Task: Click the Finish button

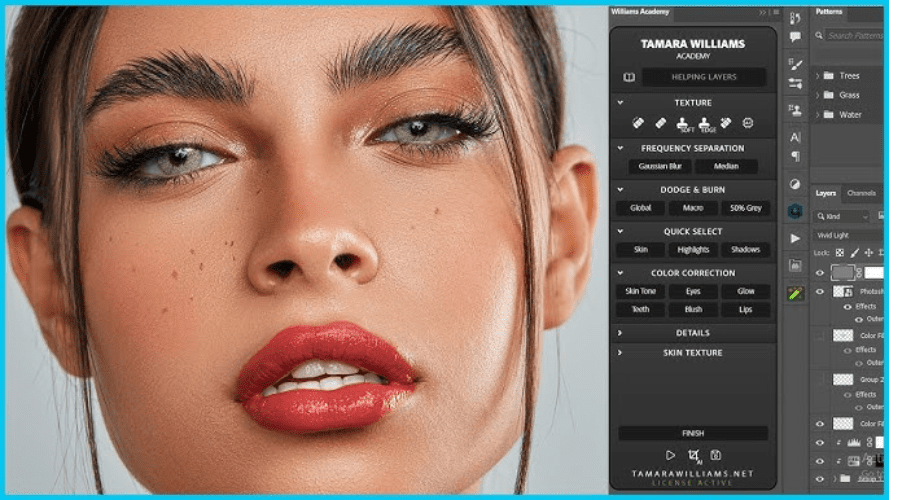Action: pyautogui.click(x=693, y=433)
